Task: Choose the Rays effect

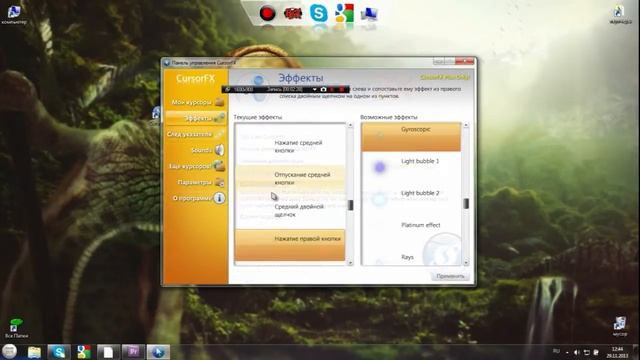Action: tap(411, 257)
